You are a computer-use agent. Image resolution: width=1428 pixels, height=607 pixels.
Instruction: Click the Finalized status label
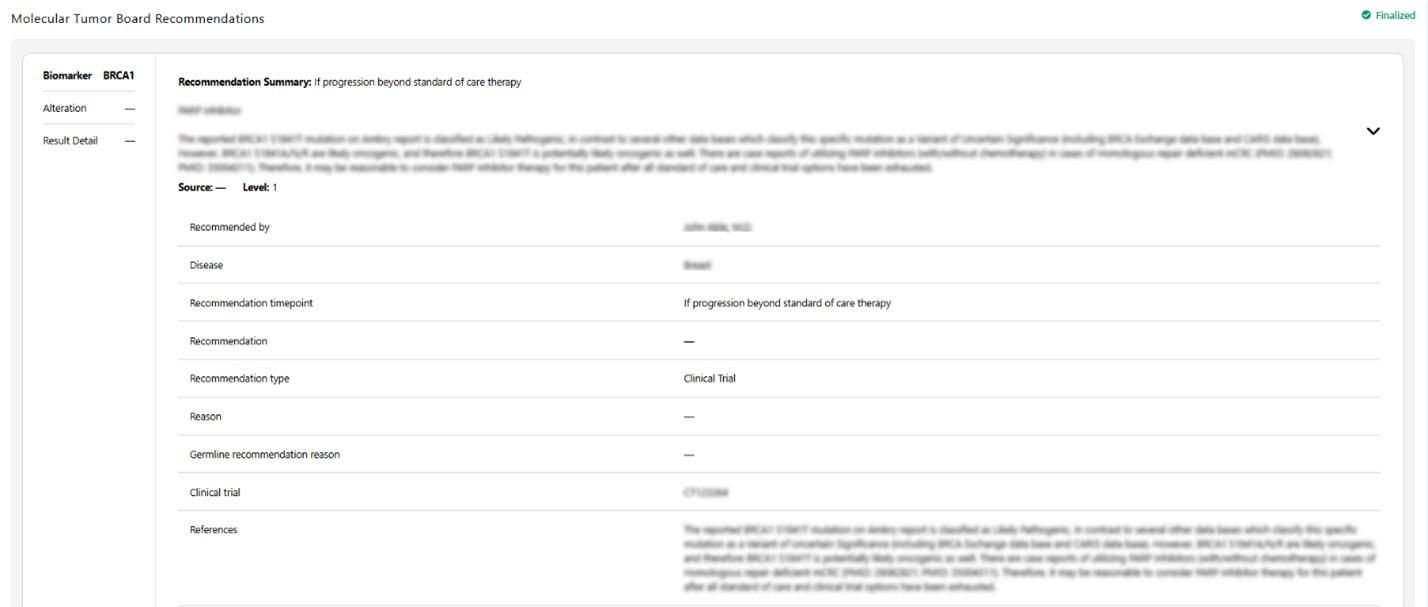(x=1396, y=15)
